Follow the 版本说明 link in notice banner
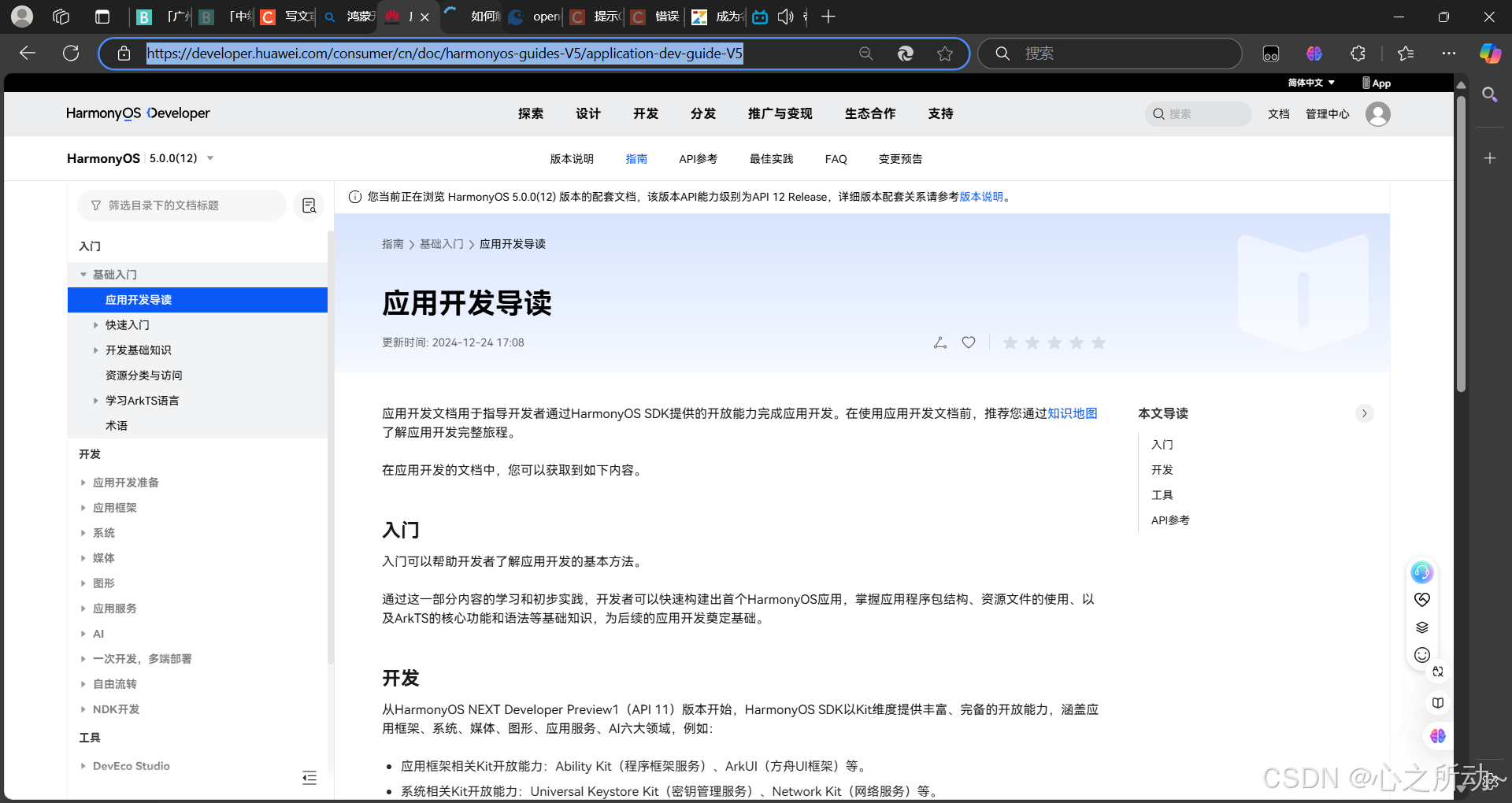The height and width of the screenshot is (803, 1512). pos(981,197)
